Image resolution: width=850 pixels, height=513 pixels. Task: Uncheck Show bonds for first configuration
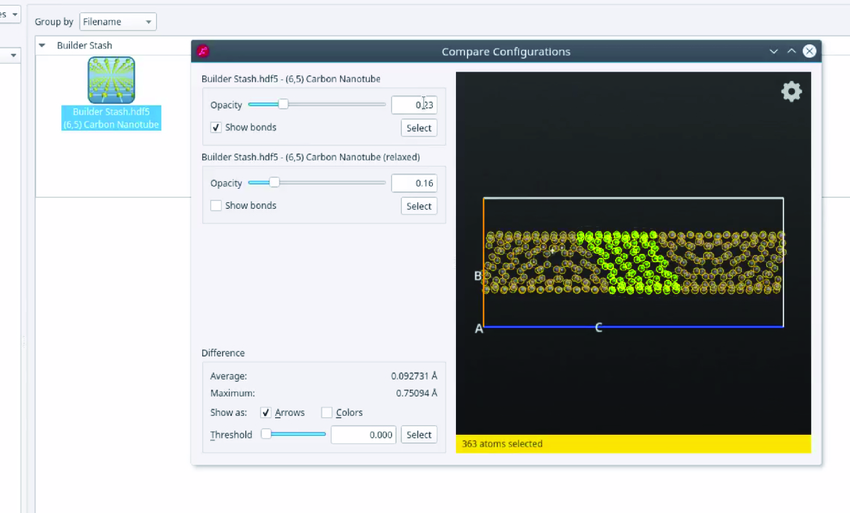[x=216, y=128]
